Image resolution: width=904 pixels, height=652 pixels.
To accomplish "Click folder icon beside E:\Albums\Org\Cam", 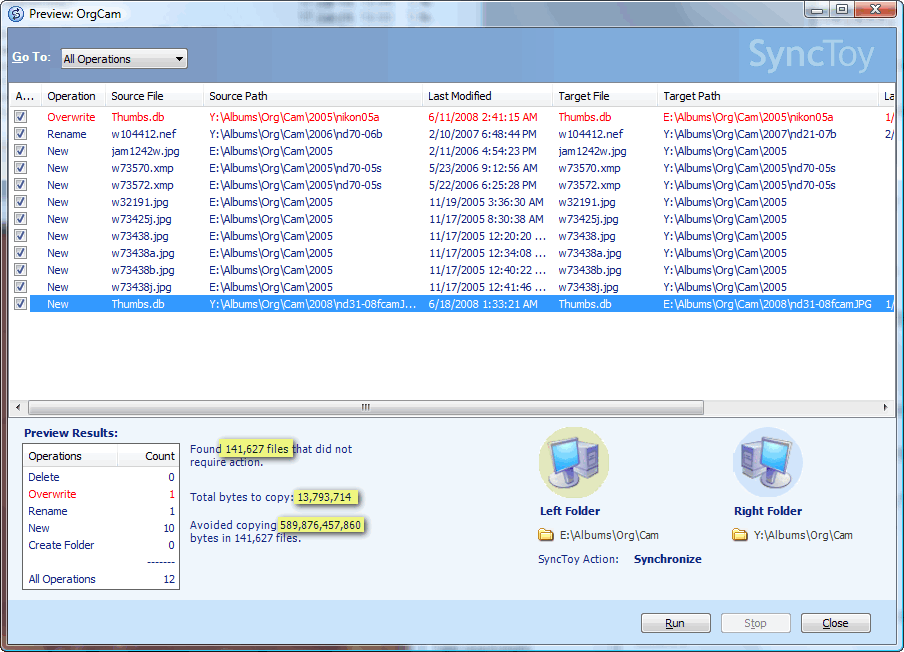I will (545, 535).
